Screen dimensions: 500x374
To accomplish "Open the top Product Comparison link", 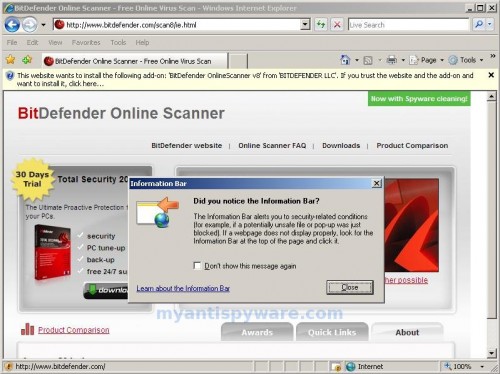I will click(x=412, y=146).
